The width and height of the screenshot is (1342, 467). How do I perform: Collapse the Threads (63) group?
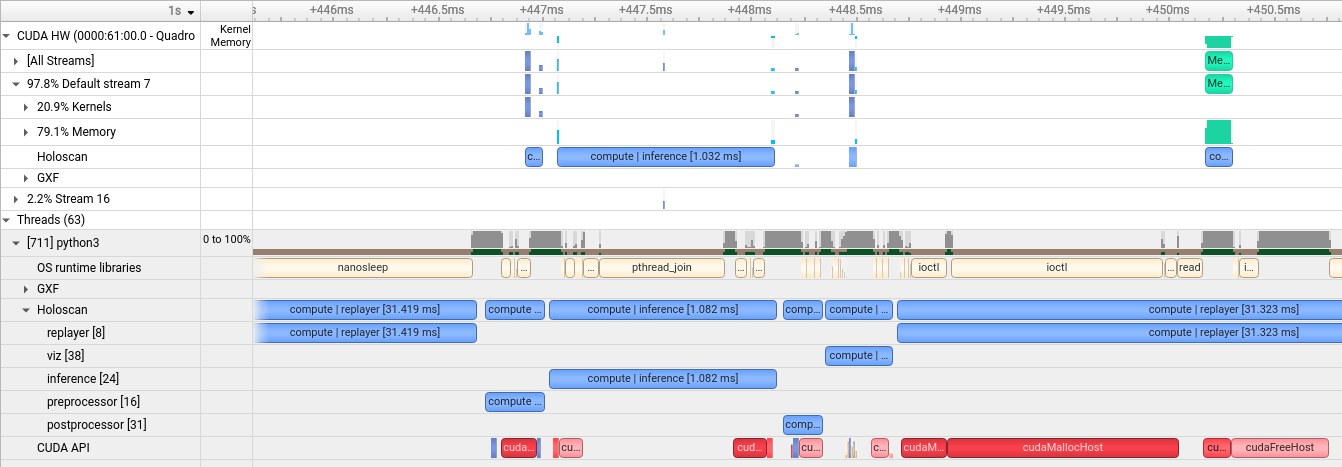(7, 219)
